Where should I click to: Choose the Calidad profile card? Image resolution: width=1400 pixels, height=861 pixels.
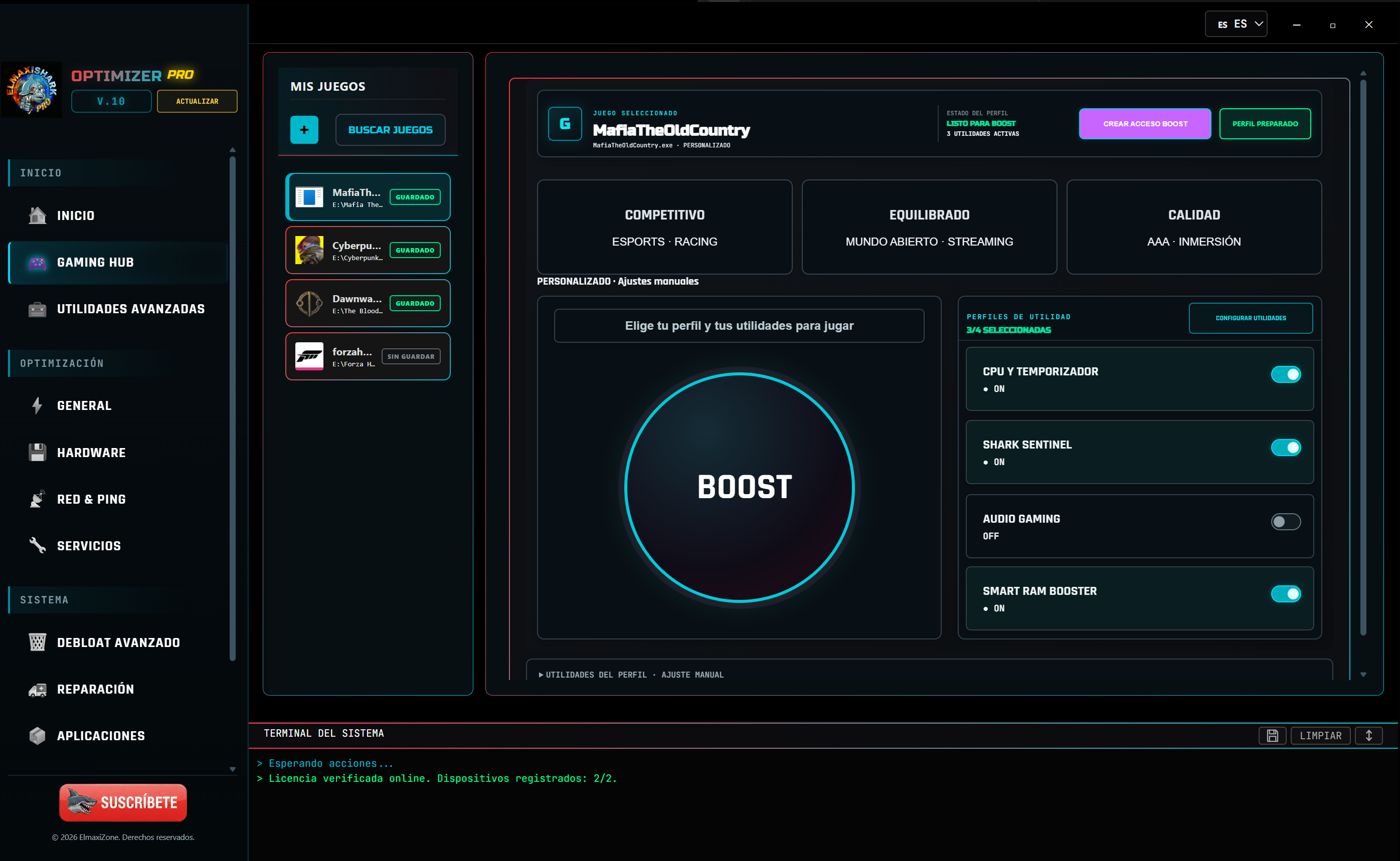click(x=1194, y=227)
